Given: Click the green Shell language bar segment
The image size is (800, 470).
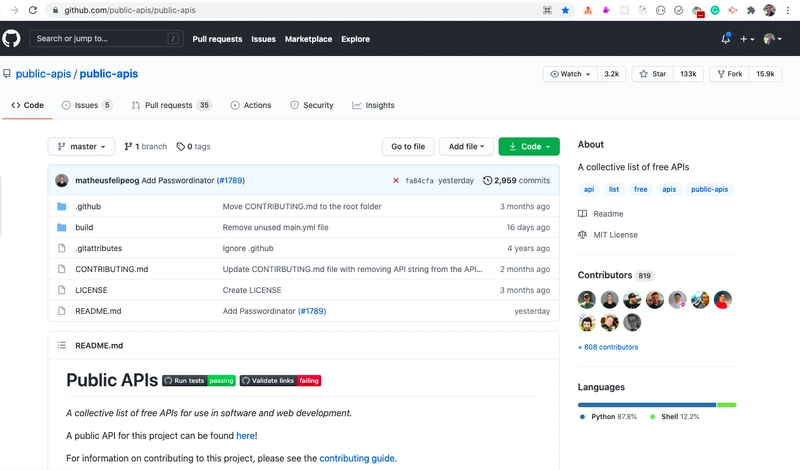Looking at the screenshot, I should tap(727, 405).
